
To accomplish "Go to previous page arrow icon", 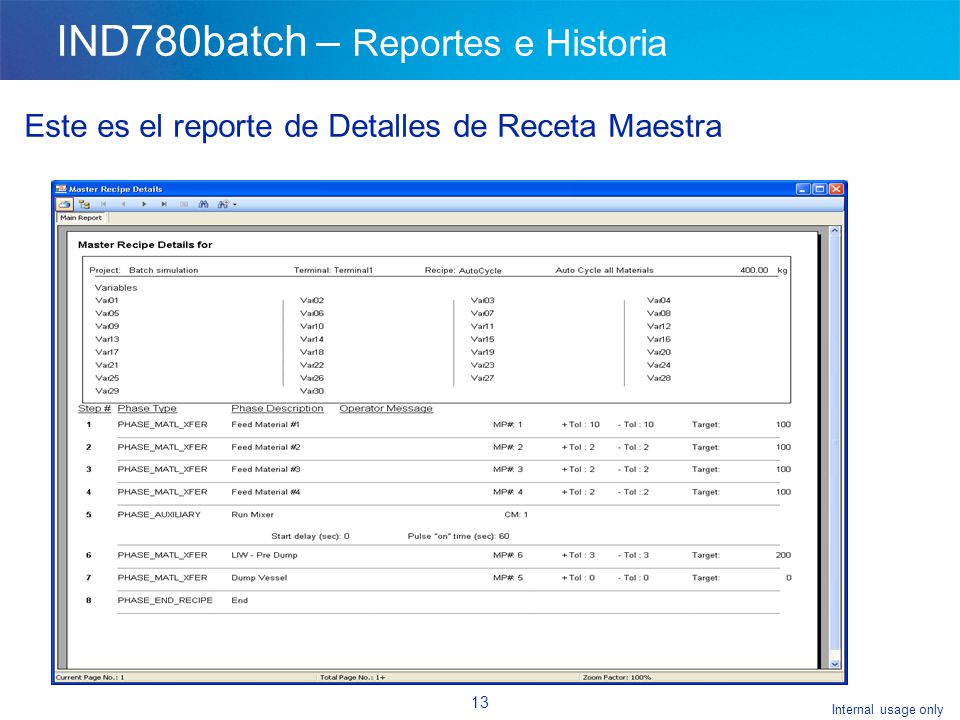I will (x=124, y=204).
